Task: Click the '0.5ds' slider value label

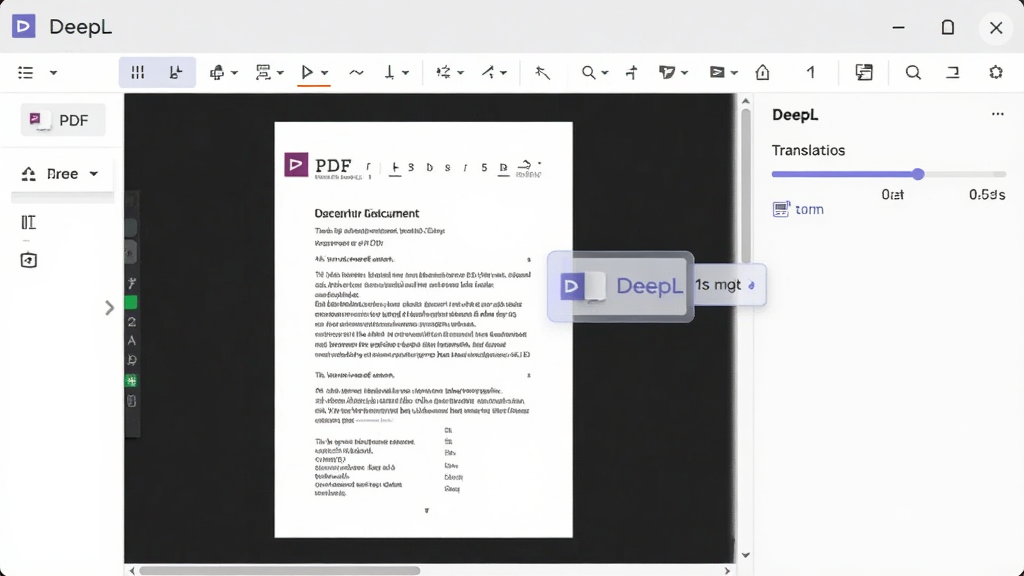Action: point(987,195)
